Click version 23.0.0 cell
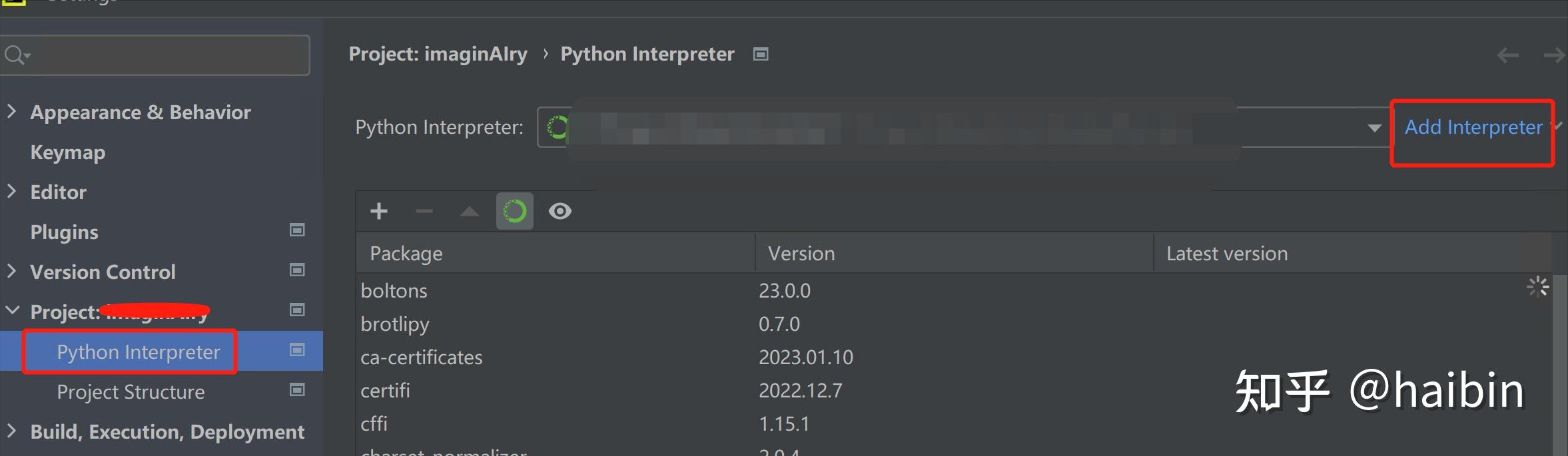 click(785, 291)
